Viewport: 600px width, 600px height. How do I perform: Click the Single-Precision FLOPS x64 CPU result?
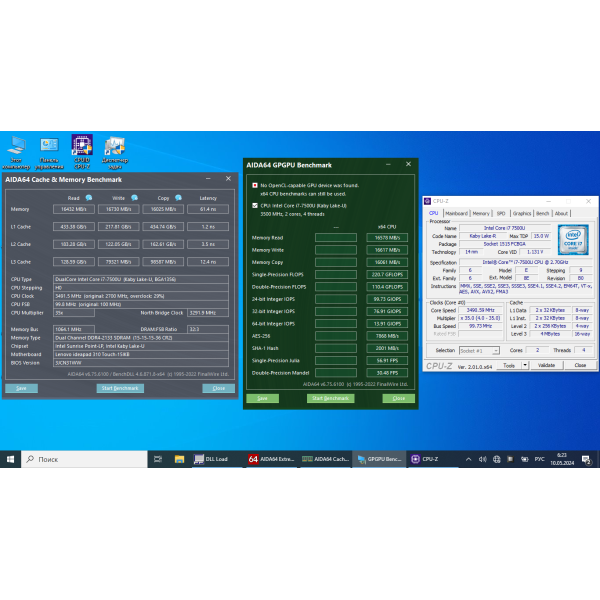pyautogui.click(x=387, y=274)
